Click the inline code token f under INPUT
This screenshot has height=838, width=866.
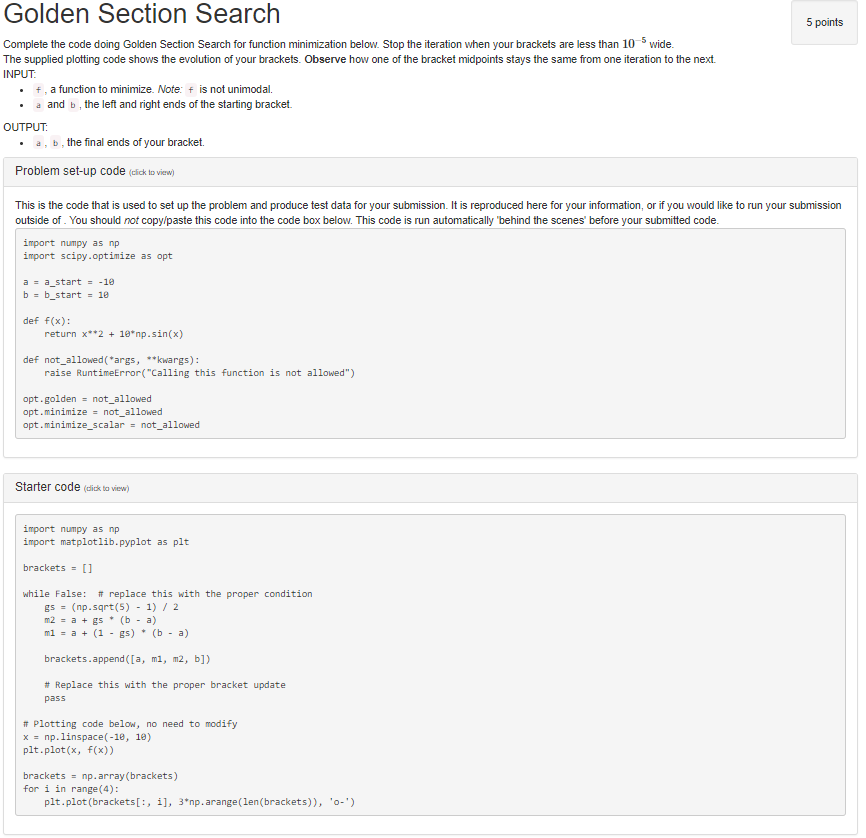coord(37,89)
